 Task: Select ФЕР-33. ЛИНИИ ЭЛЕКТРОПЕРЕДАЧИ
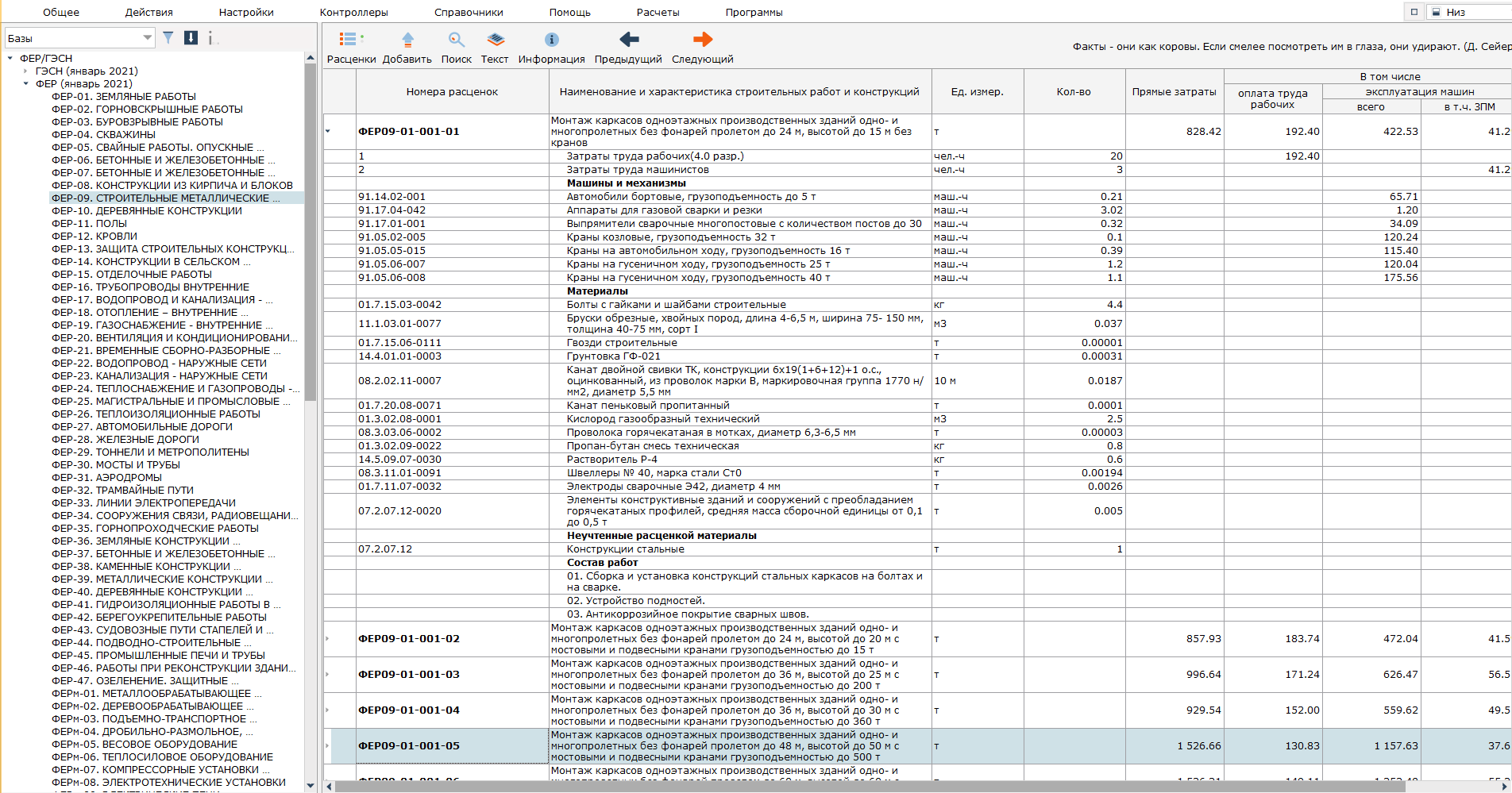click(x=144, y=502)
